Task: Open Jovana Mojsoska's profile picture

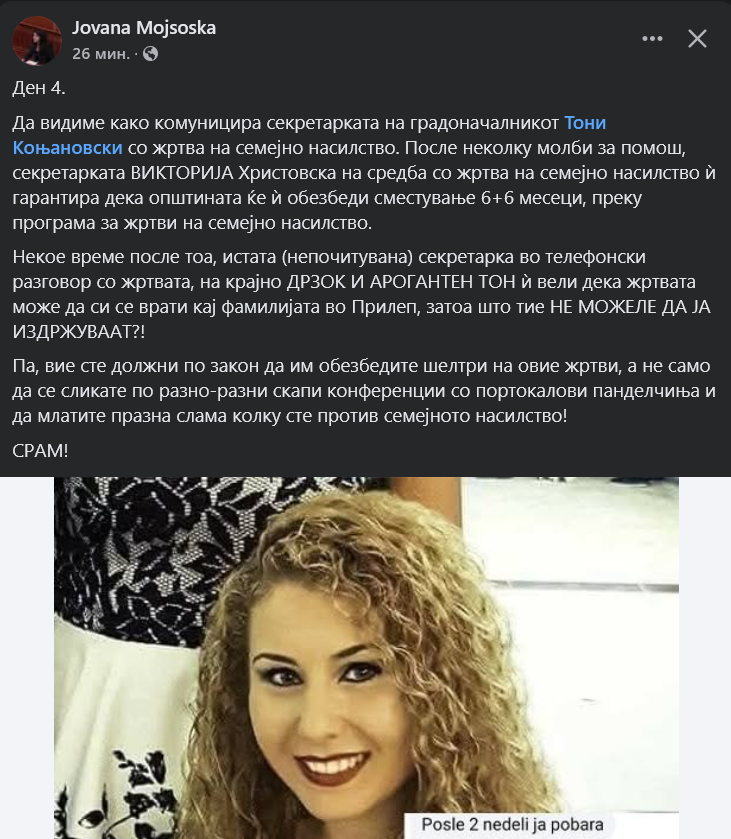Action: pyautogui.click(x=37, y=41)
